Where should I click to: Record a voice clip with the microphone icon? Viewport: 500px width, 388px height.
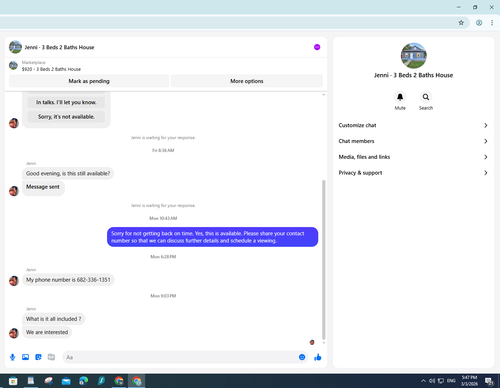[13, 357]
